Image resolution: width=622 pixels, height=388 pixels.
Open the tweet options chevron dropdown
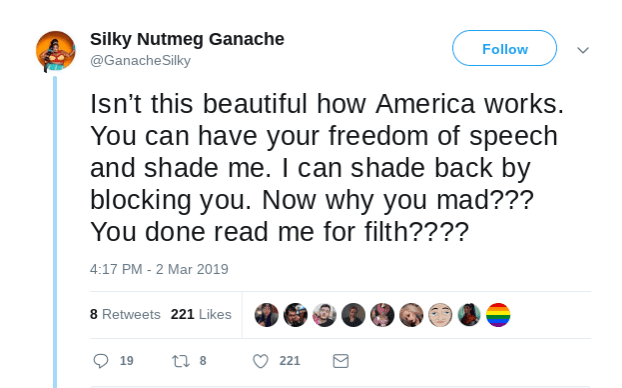(x=583, y=50)
